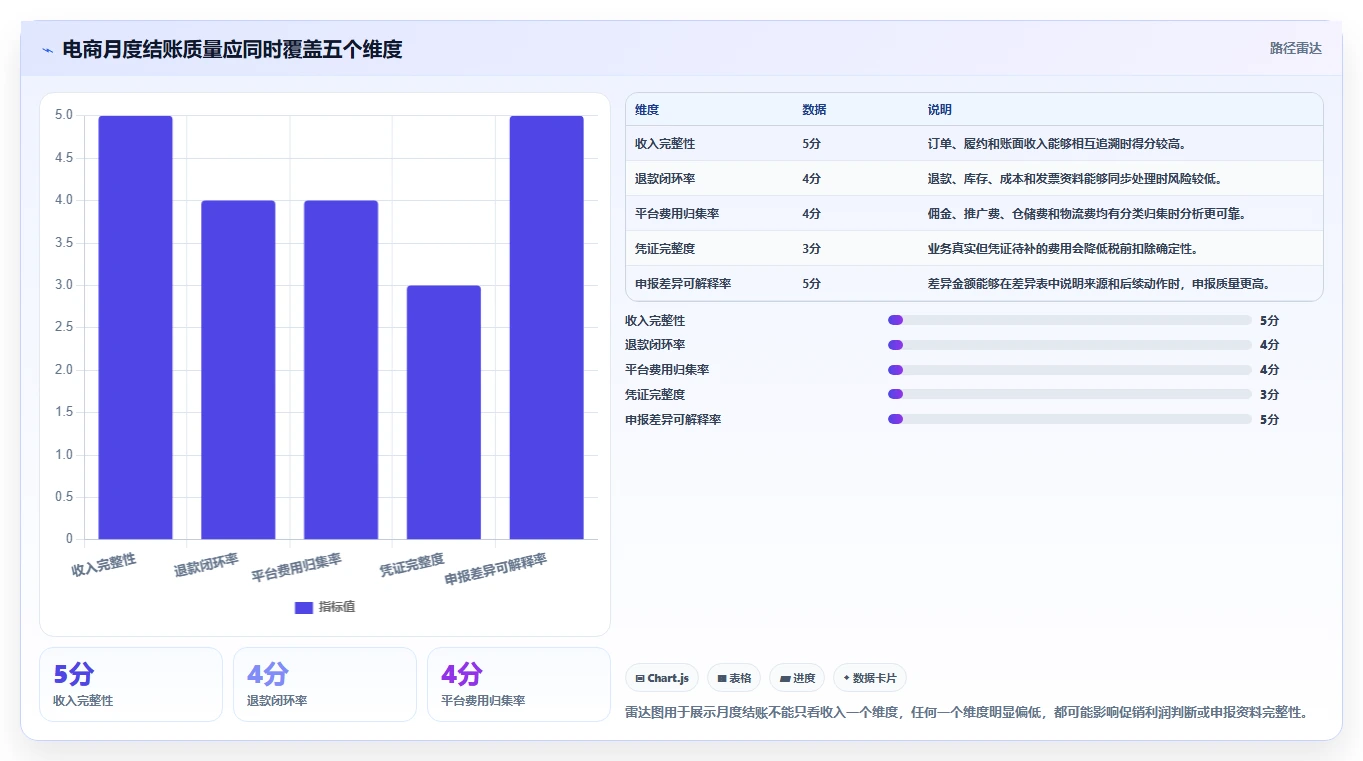Click the 退款闭环率 progress bar
Viewport: 1363px width, 761px height.
tap(1070, 345)
